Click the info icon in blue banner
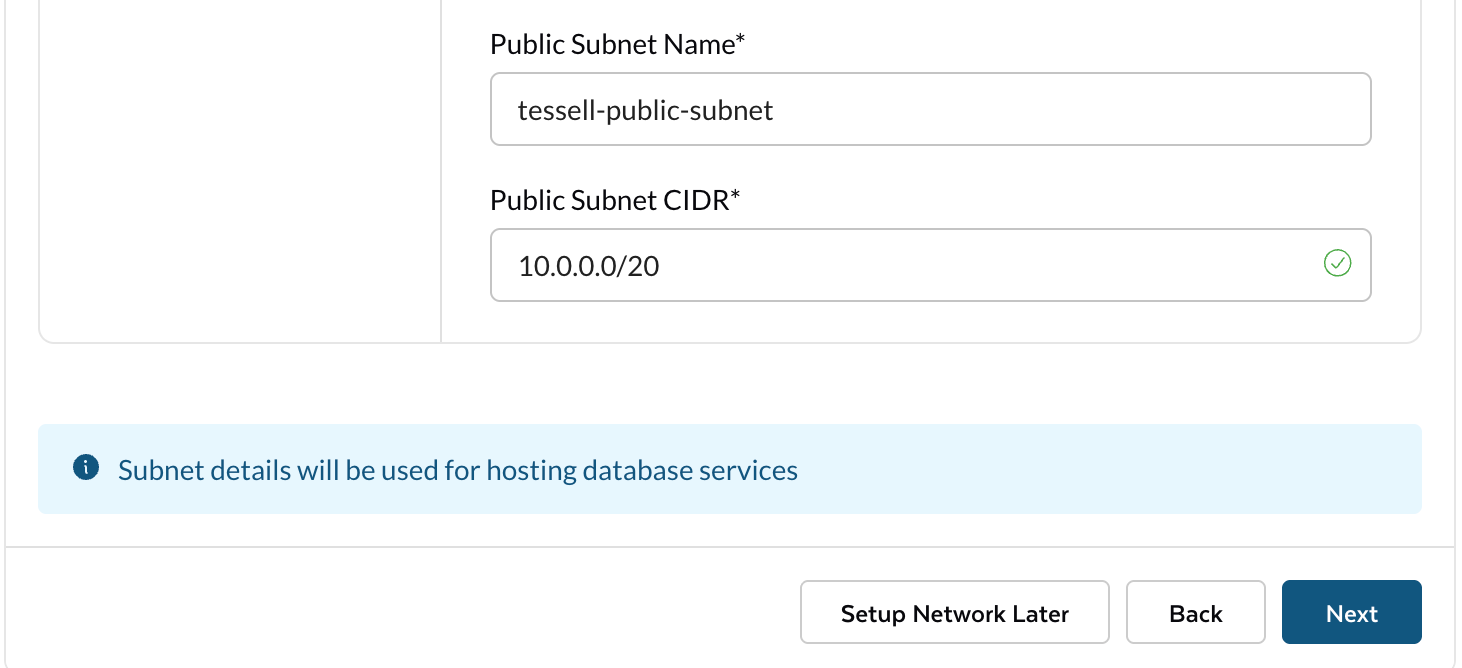The width and height of the screenshot is (1462, 668). tap(86, 468)
